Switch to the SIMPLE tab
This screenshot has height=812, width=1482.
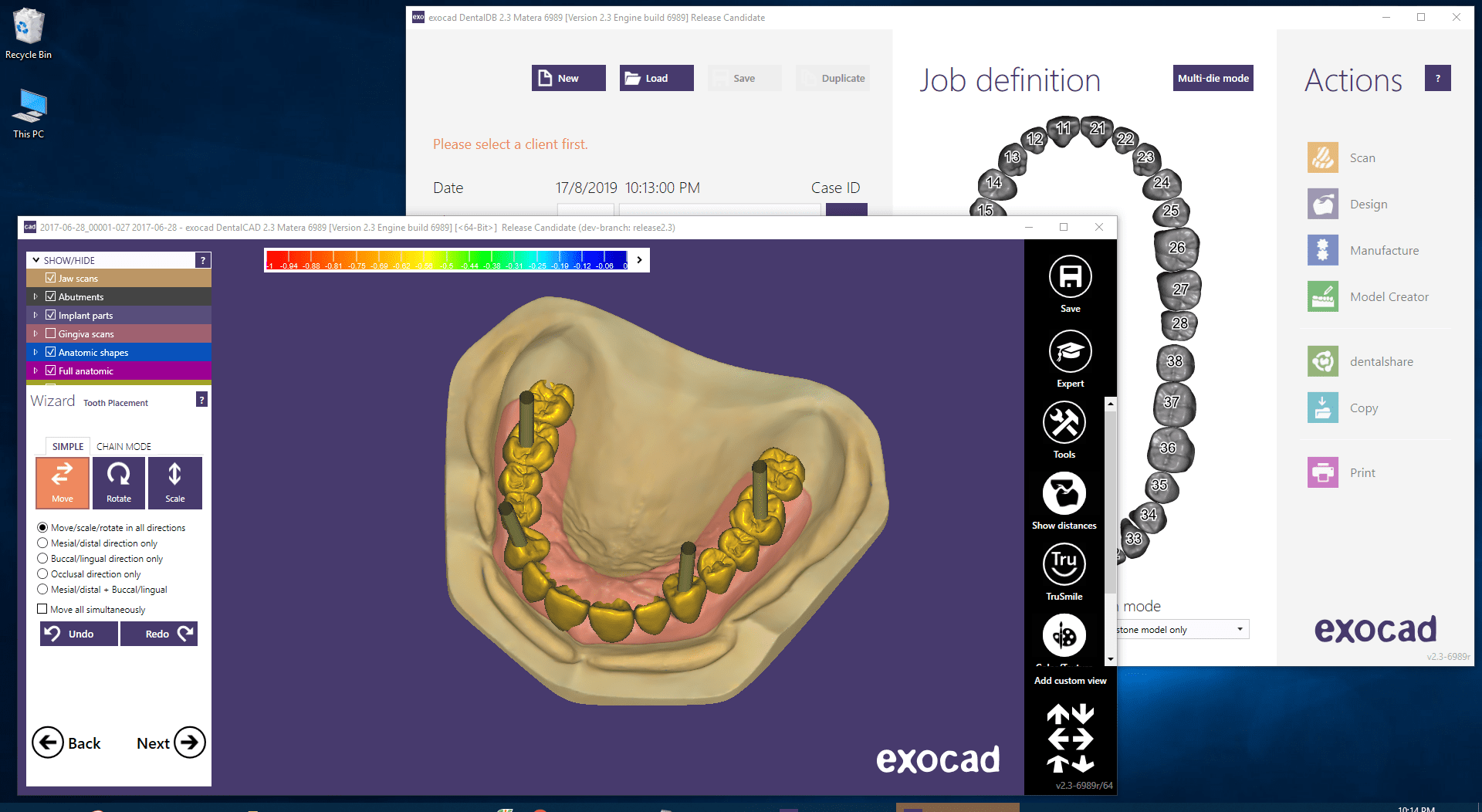pyautogui.click(x=68, y=446)
